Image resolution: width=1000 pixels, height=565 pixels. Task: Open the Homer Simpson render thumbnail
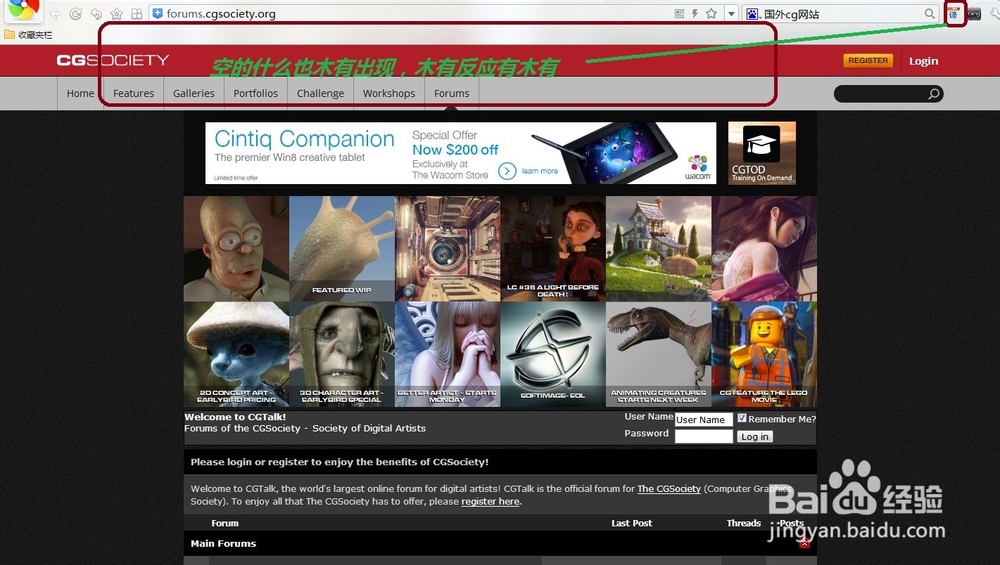point(236,248)
